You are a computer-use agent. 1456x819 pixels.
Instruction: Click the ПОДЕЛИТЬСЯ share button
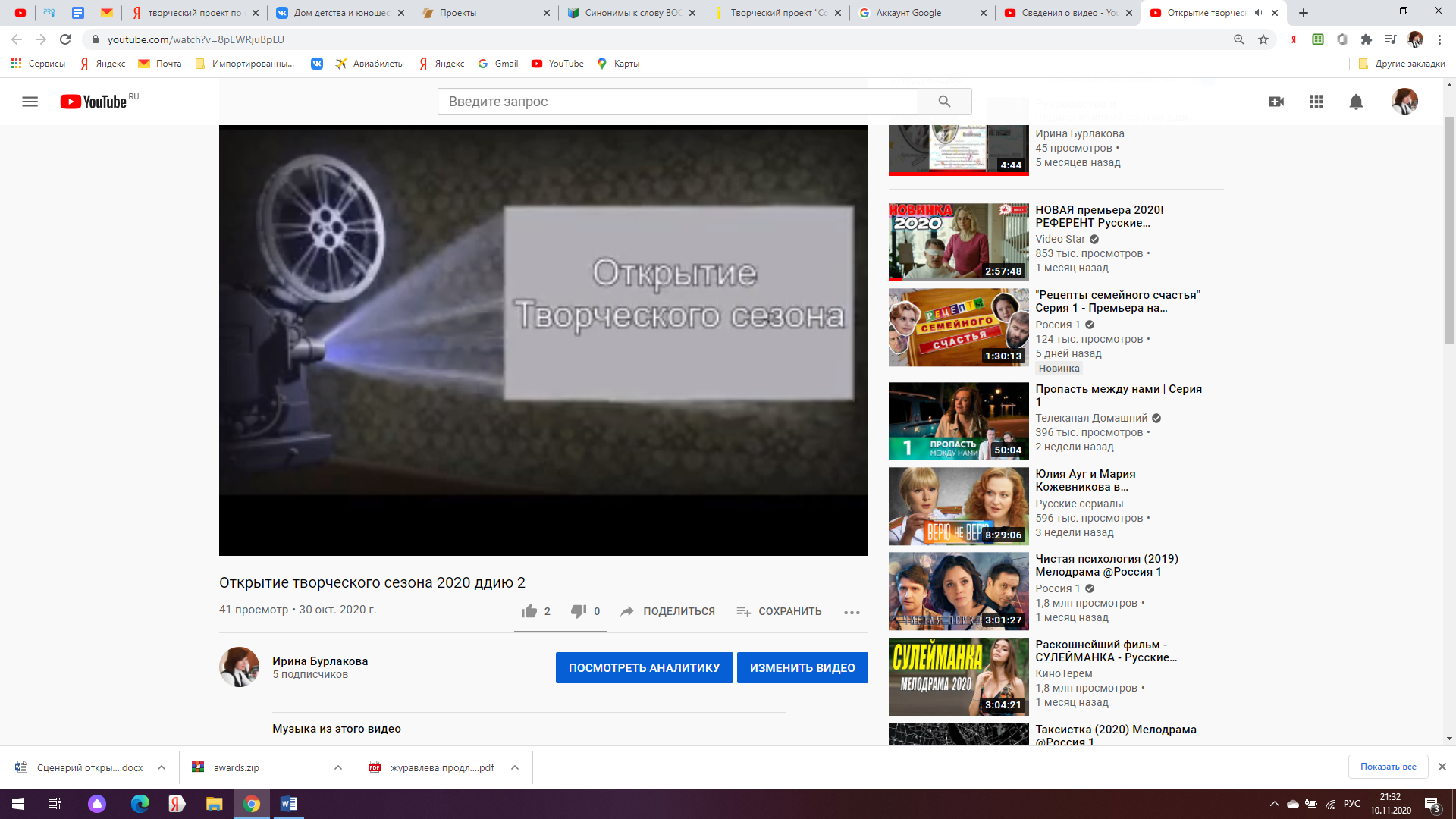[667, 611]
